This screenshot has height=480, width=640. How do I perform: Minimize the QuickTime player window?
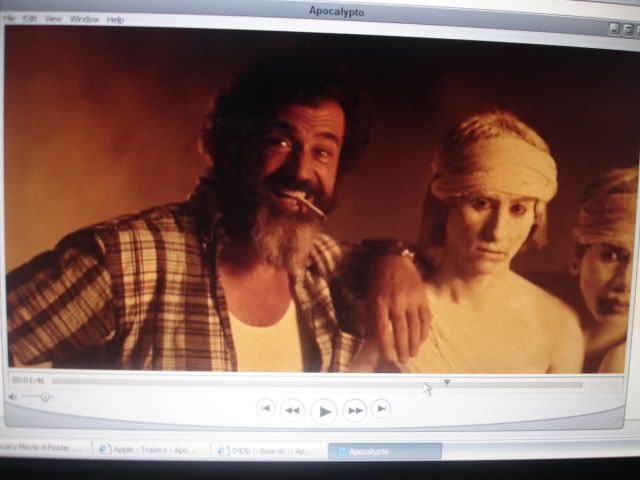pos(614,29)
